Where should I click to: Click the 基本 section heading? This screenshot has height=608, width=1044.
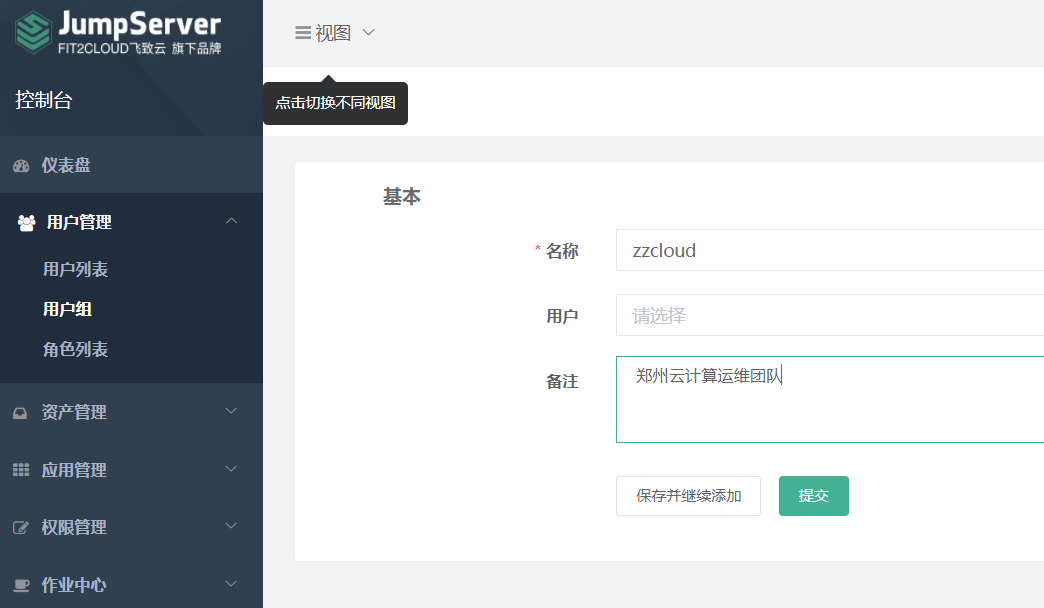(x=401, y=196)
